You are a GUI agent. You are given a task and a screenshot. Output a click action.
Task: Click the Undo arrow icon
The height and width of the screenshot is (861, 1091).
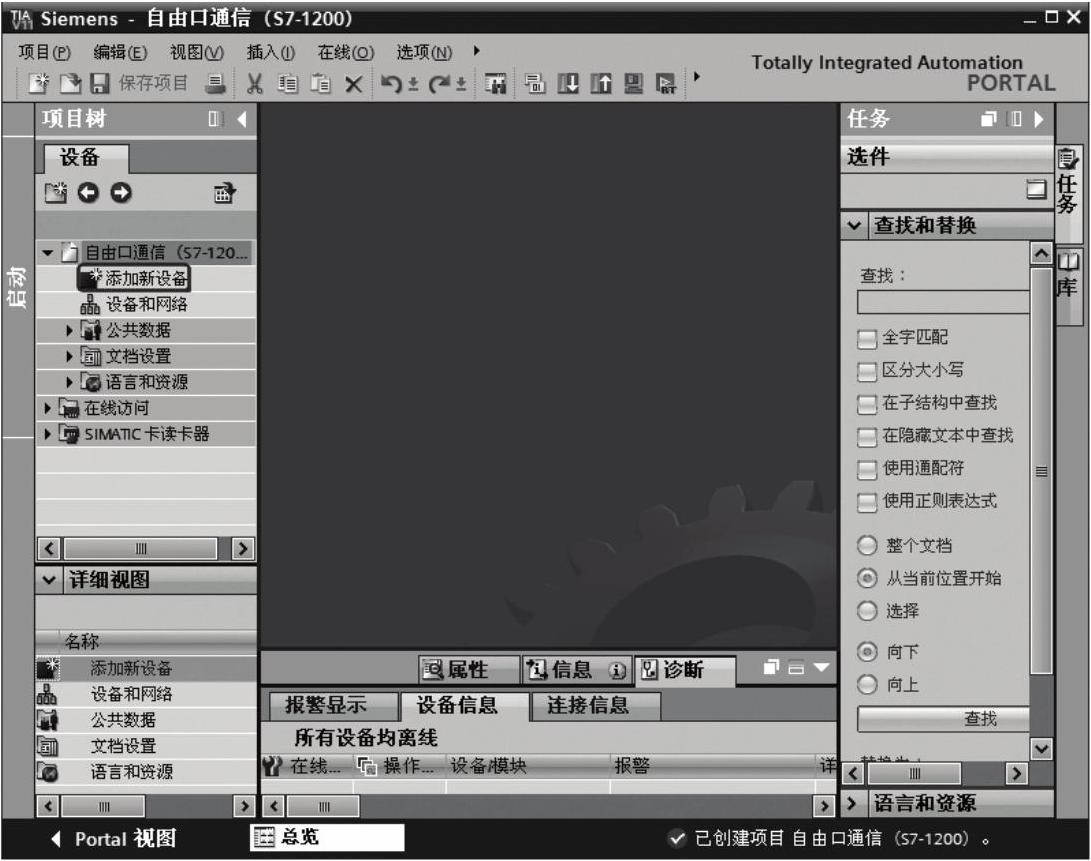tap(391, 84)
